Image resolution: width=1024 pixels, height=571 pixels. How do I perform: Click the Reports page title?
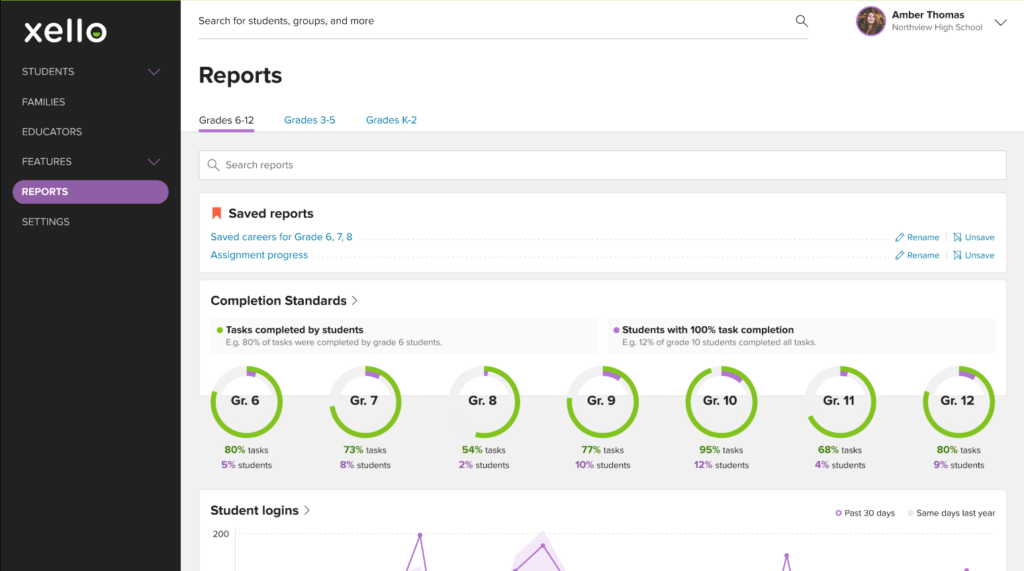240,76
